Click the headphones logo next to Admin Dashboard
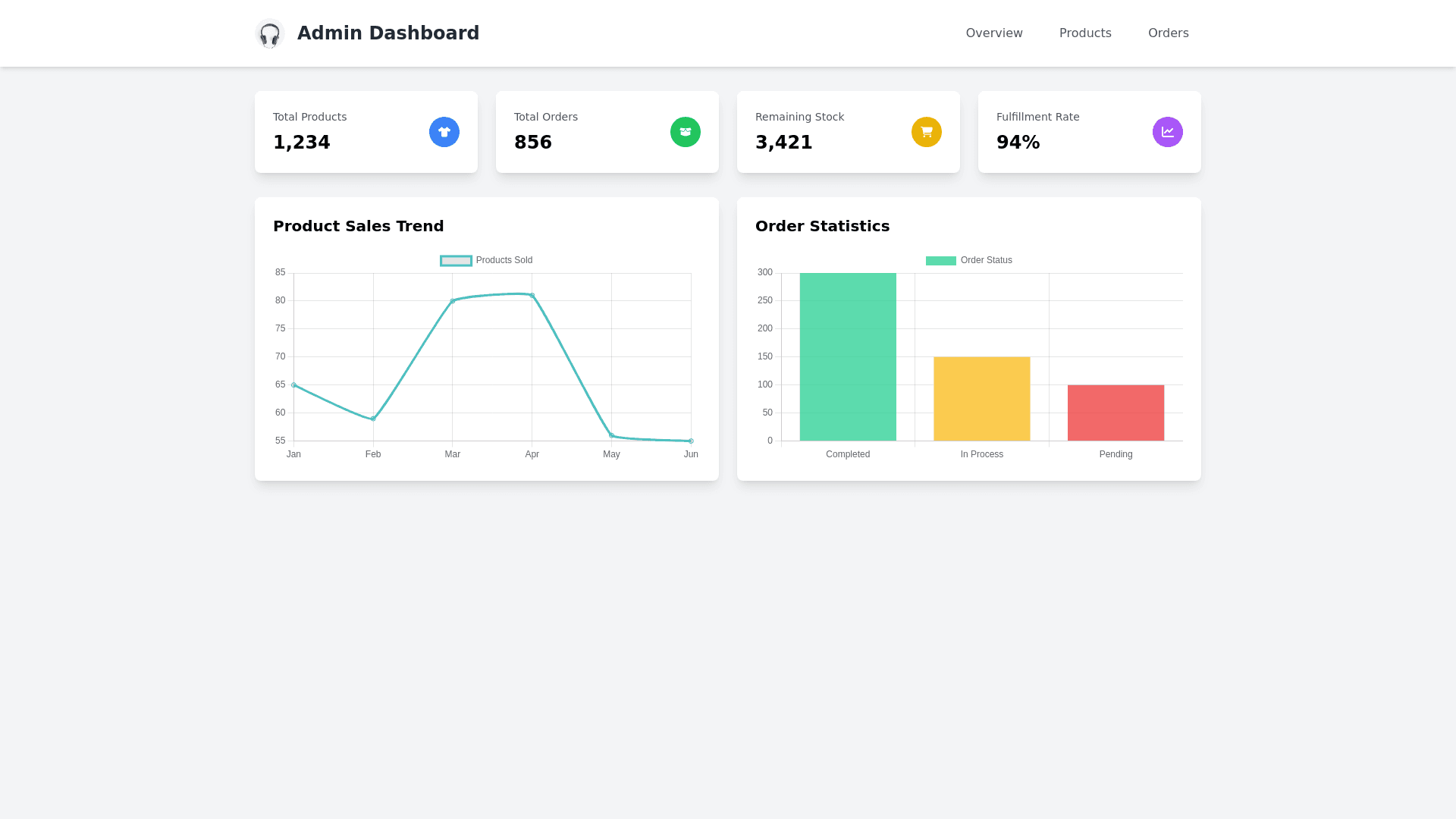The height and width of the screenshot is (819, 1456). (269, 33)
